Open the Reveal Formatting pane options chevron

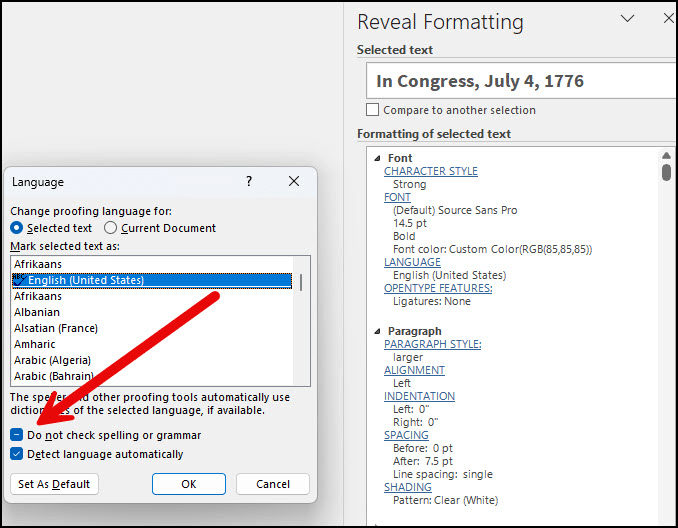pyautogui.click(x=627, y=19)
